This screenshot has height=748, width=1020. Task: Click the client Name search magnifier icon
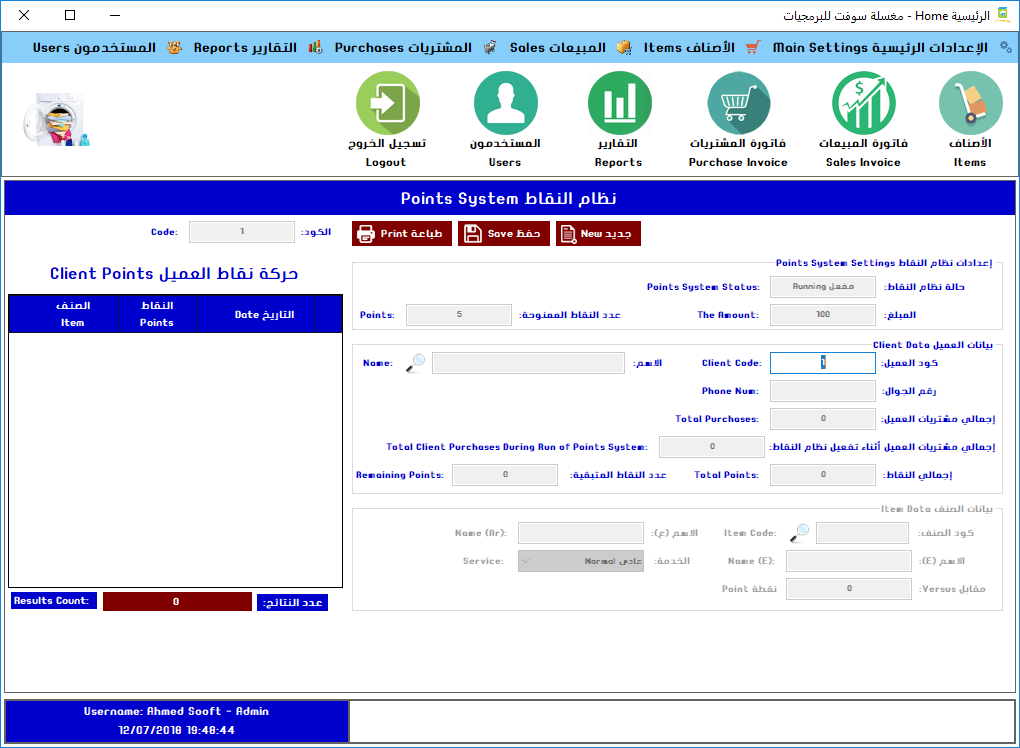(x=415, y=362)
